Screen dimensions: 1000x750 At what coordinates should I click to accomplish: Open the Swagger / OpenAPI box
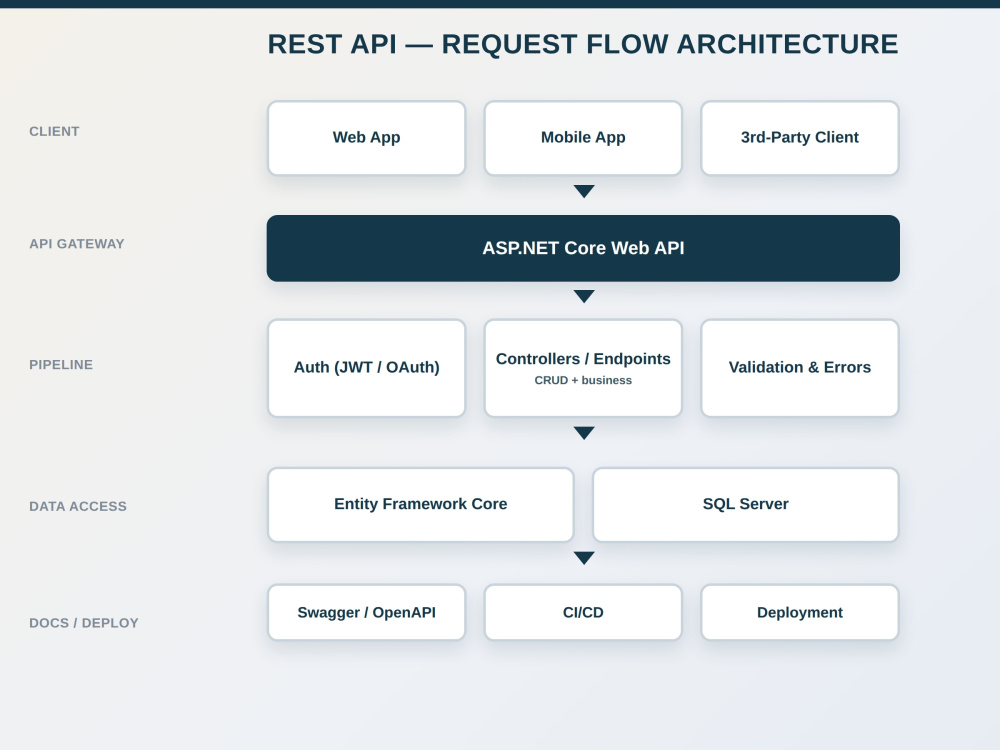pyautogui.click(x=367, y=612)
